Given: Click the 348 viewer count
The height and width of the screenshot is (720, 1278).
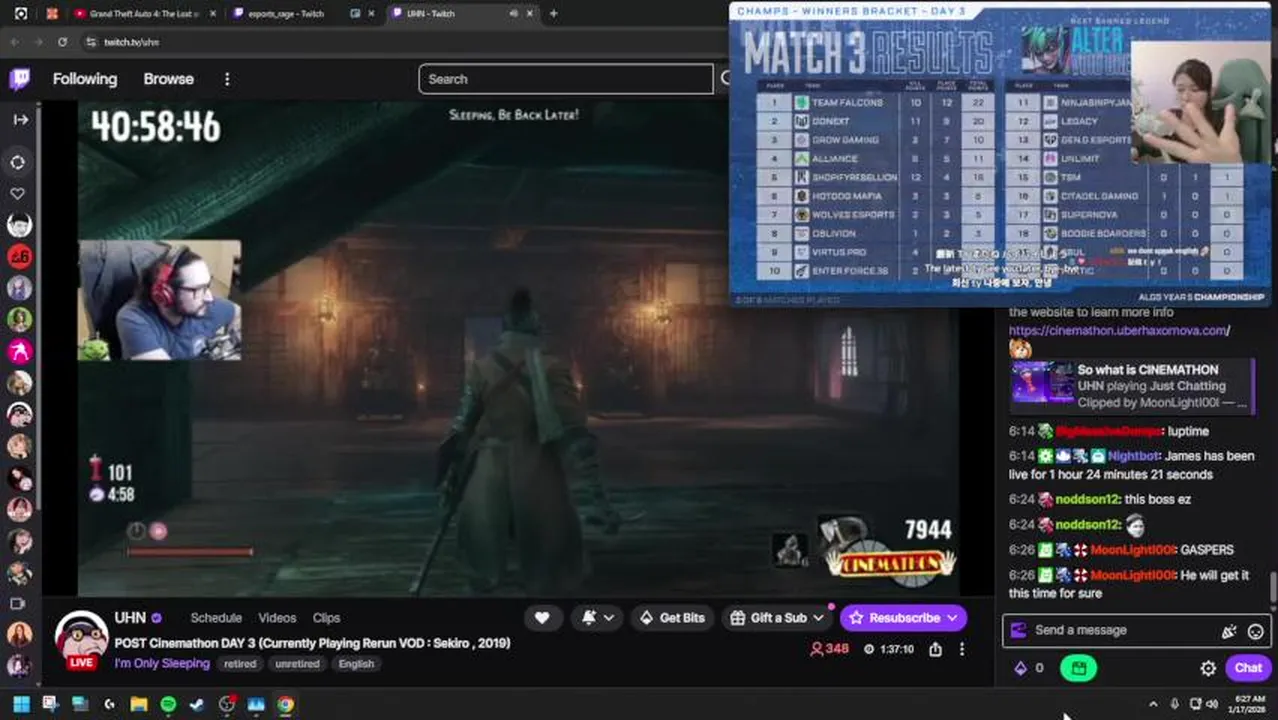Looking at the screenshot, I should [829, 649].
